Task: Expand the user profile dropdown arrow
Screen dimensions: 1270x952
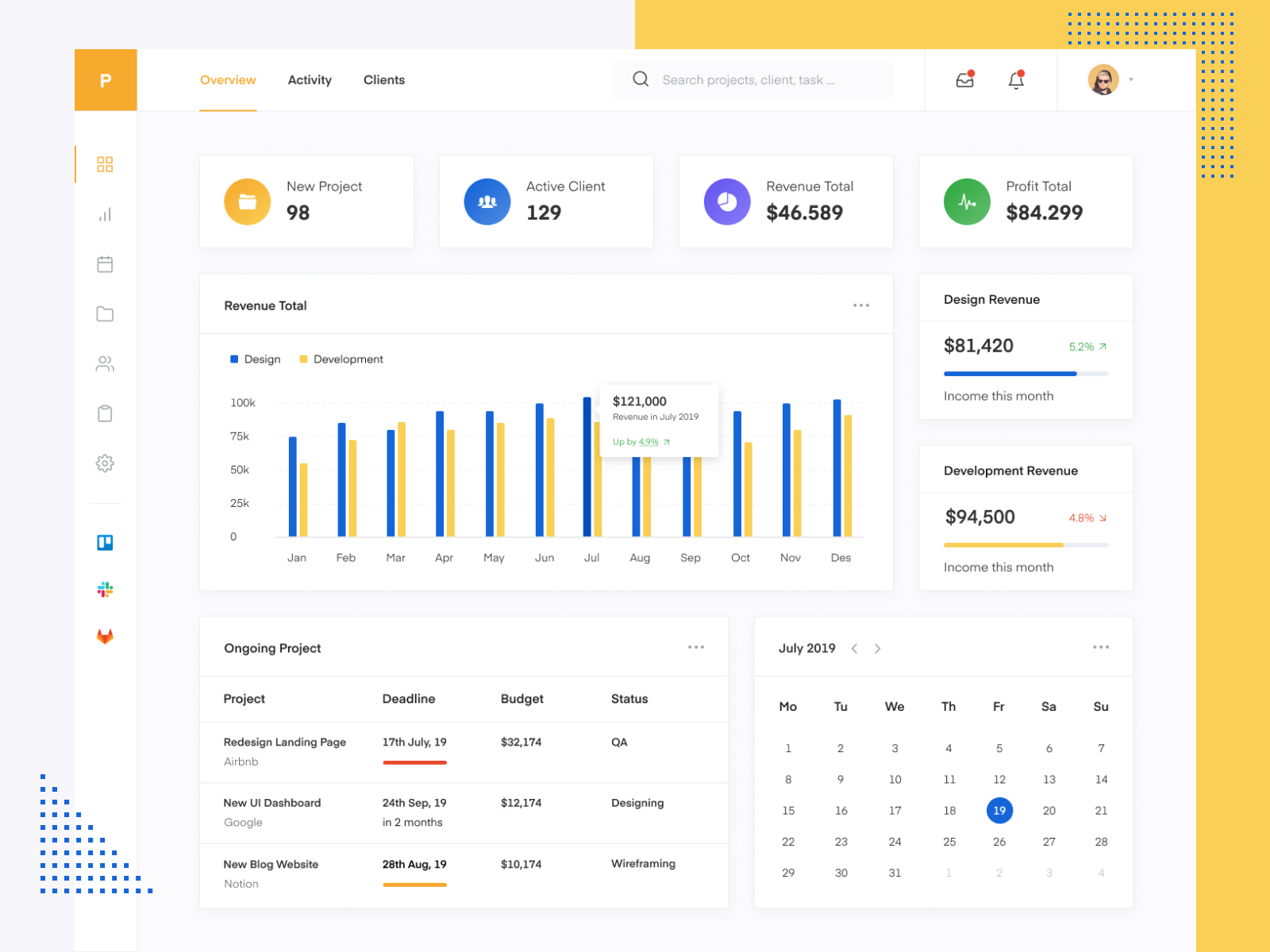Action: pyautogui.click(x=1131, y=79)
